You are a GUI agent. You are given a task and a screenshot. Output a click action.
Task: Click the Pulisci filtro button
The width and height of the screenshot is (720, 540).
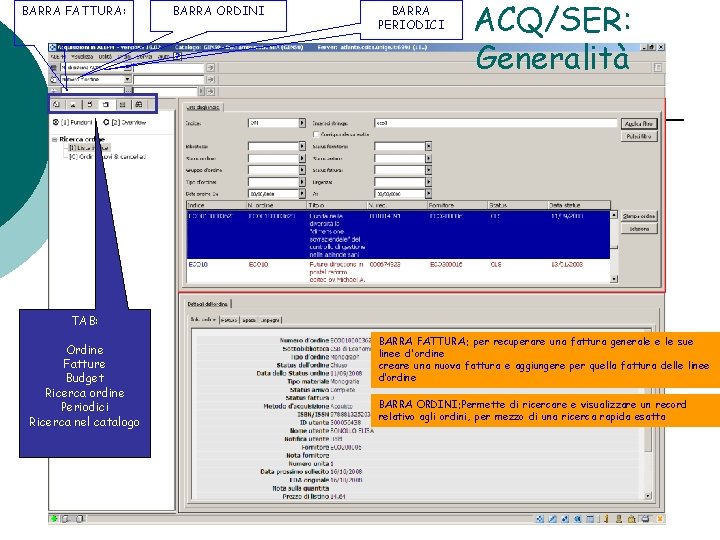(x=639, y=136)
